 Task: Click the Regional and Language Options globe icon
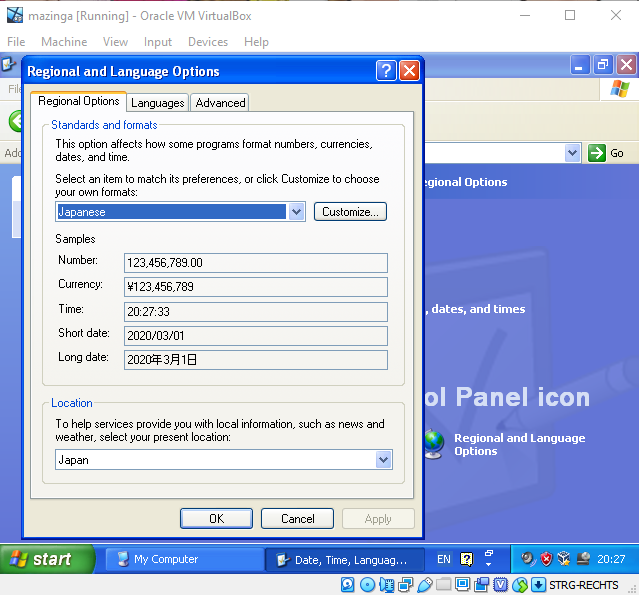tap(434, 444)
